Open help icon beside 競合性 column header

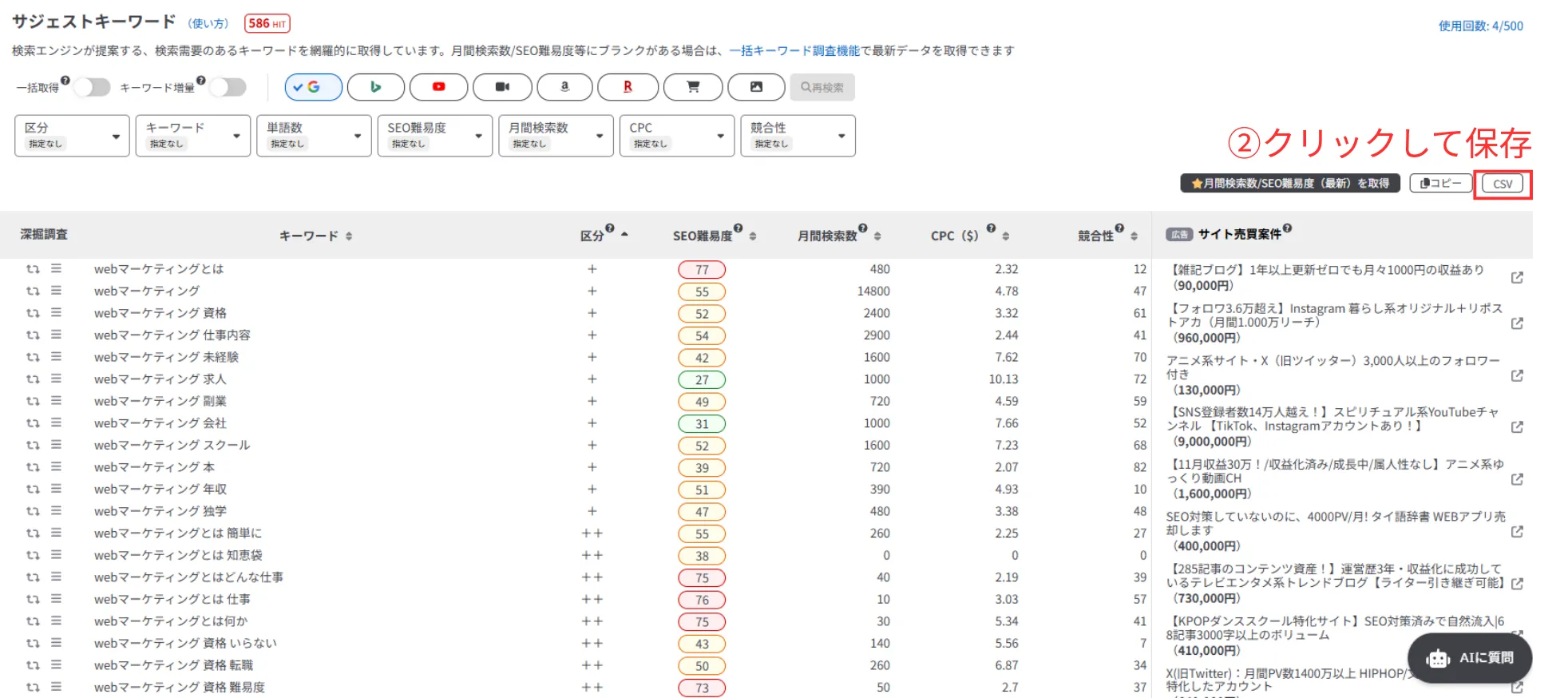[1120, 228]
